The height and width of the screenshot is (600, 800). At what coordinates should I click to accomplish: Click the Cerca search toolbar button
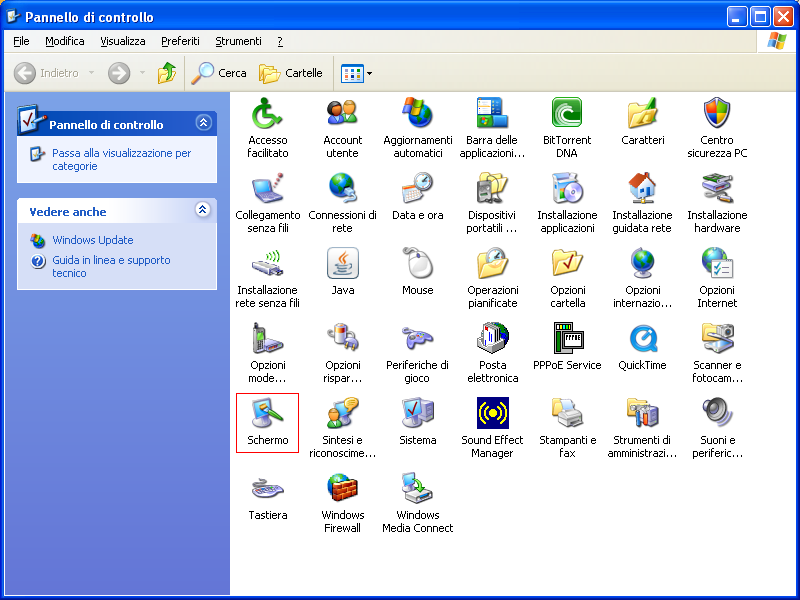click(x=219, y=73)
